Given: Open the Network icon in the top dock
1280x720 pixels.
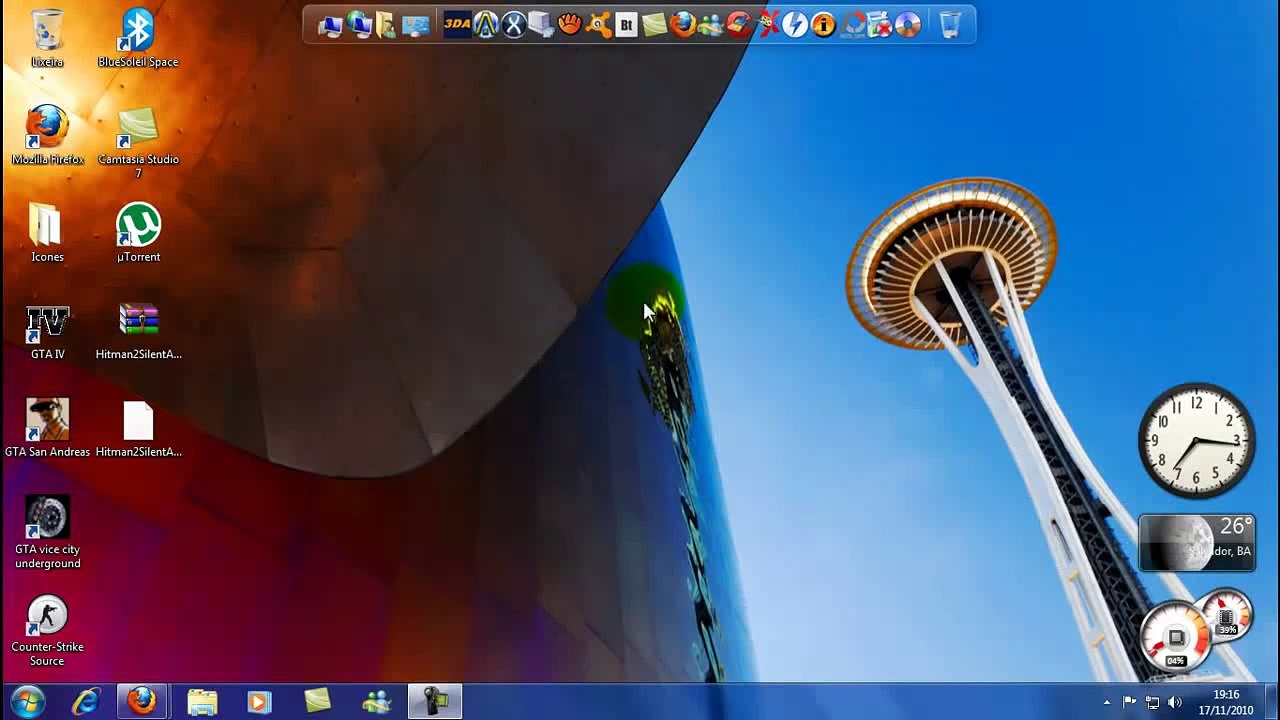Looking at the screenshot, I should (x=358, y=24).
